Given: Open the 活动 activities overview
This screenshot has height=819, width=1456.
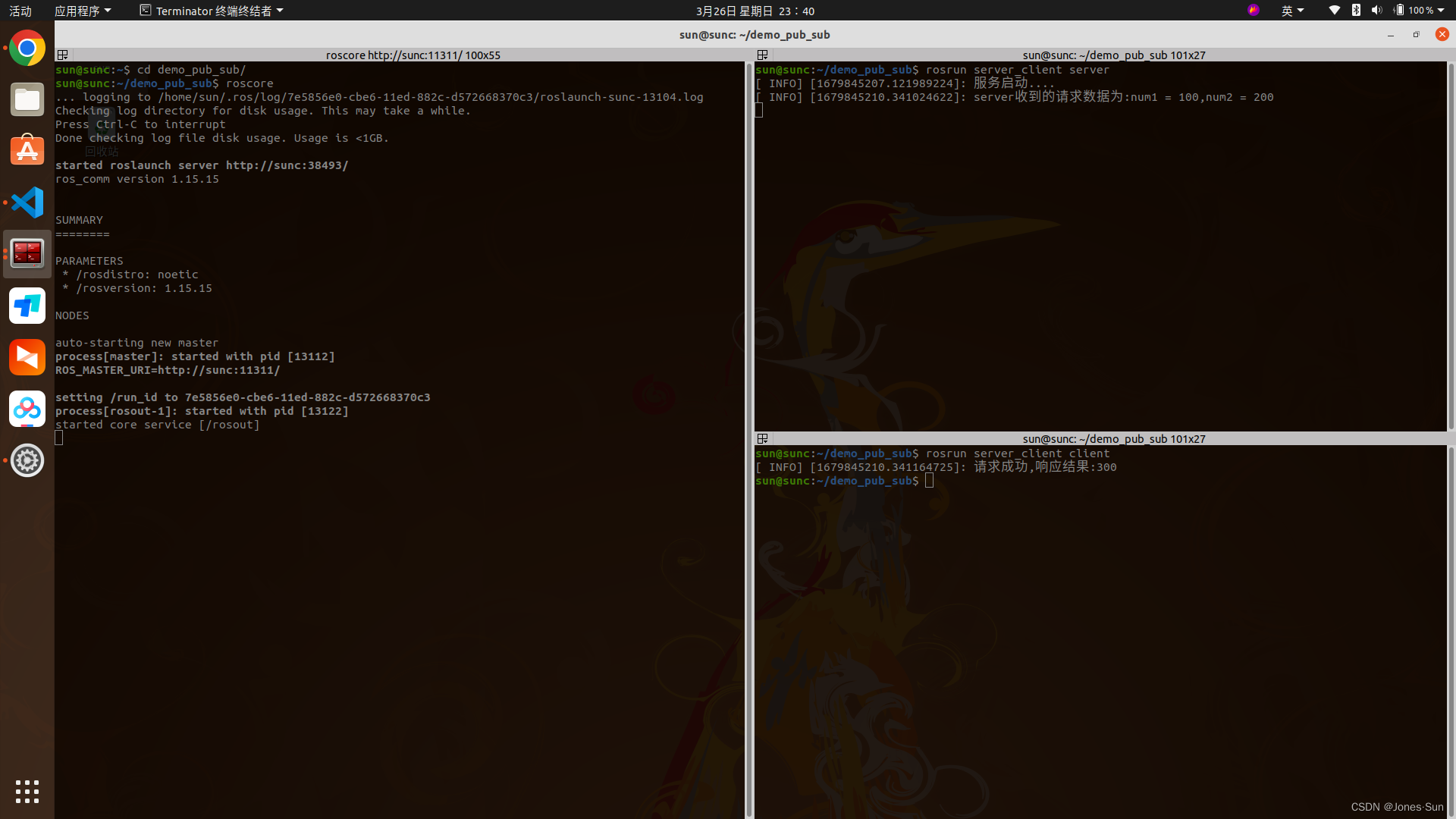Looking at the screenshot, I should 20,11.
